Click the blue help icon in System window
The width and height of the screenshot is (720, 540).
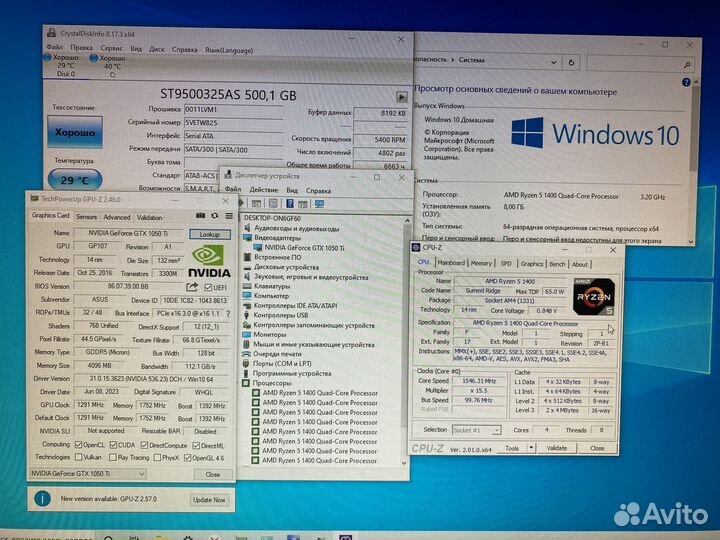coord(686,83)
